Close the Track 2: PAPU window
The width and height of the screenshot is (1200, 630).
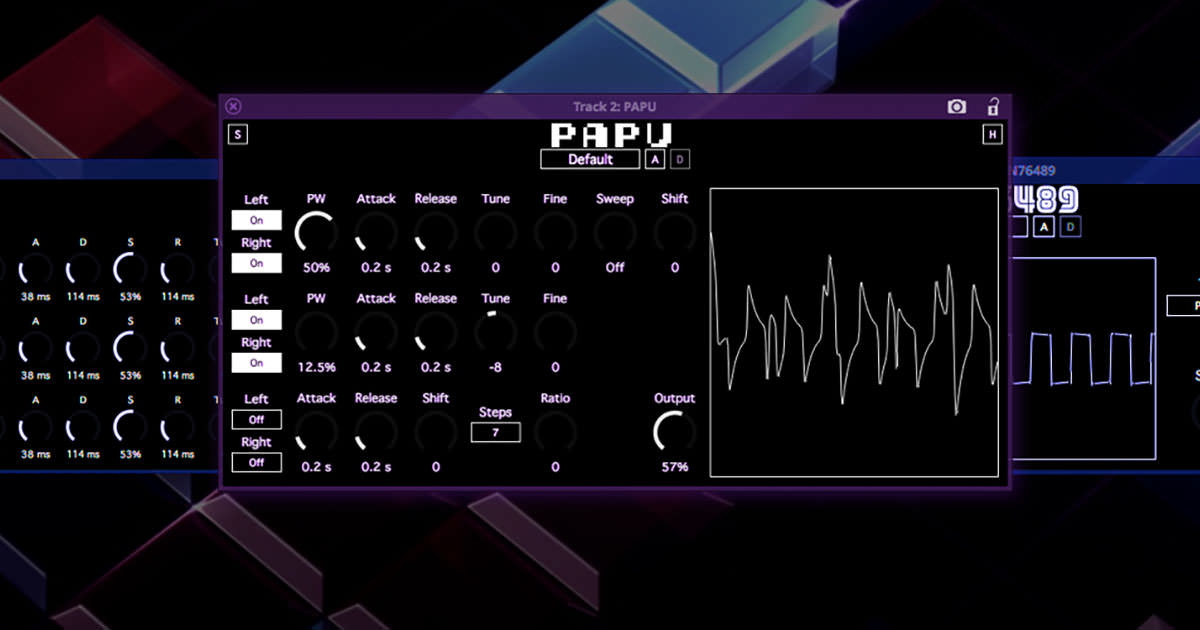[x=233, y=106]
